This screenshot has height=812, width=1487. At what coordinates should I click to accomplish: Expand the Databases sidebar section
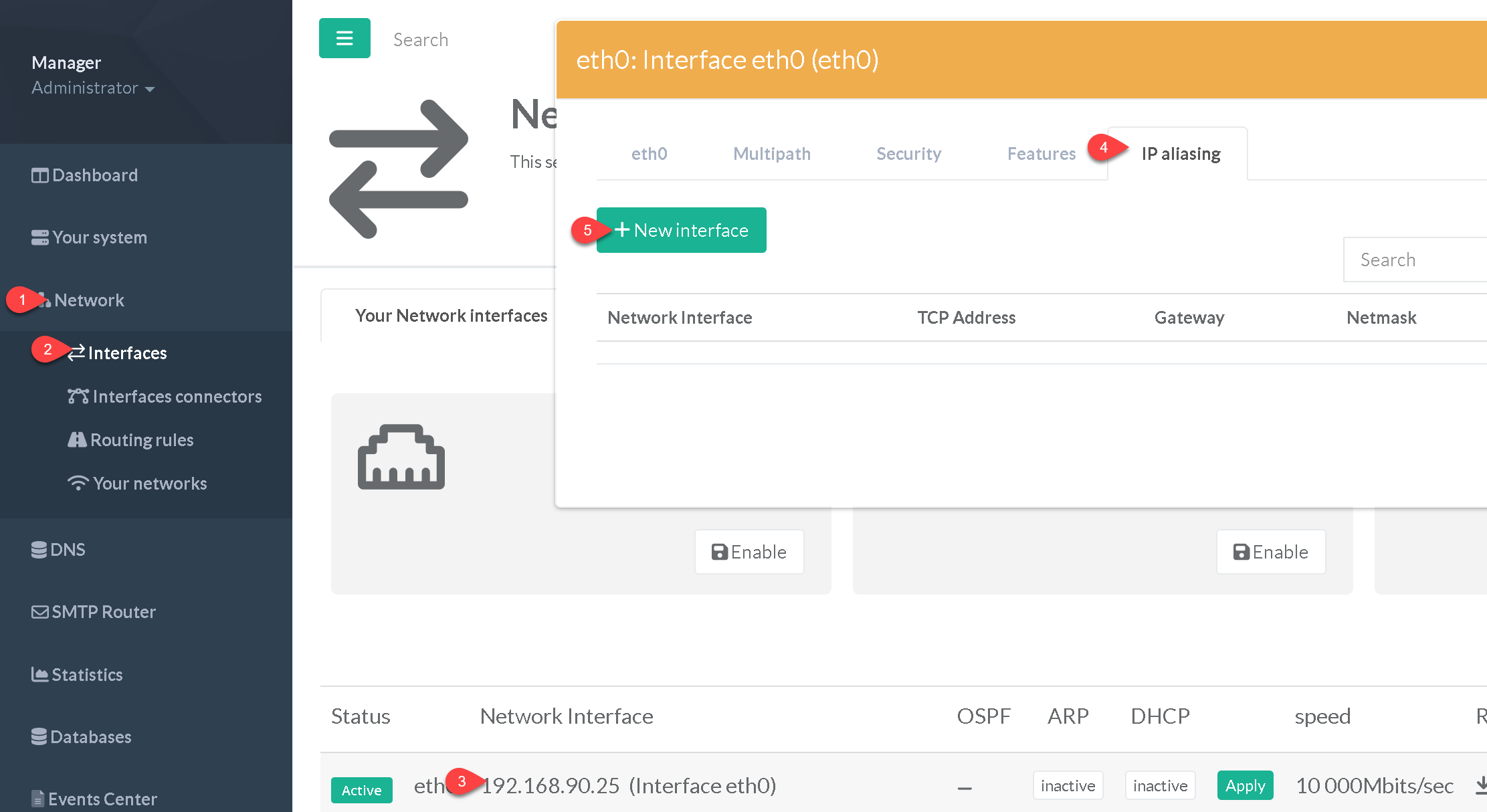tap(90, 736)
